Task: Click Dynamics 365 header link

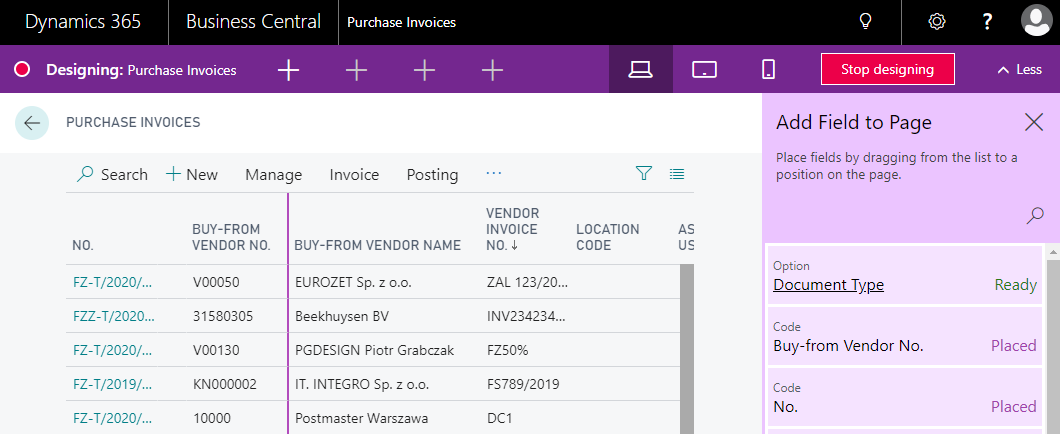Action: [x=83, y=22]
